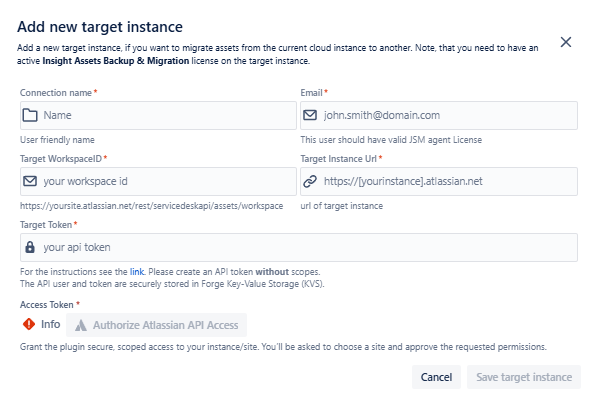Focus the your api token input field
Image resolution: width=597 pixels, height=405 pixels.
coord(299,247)
